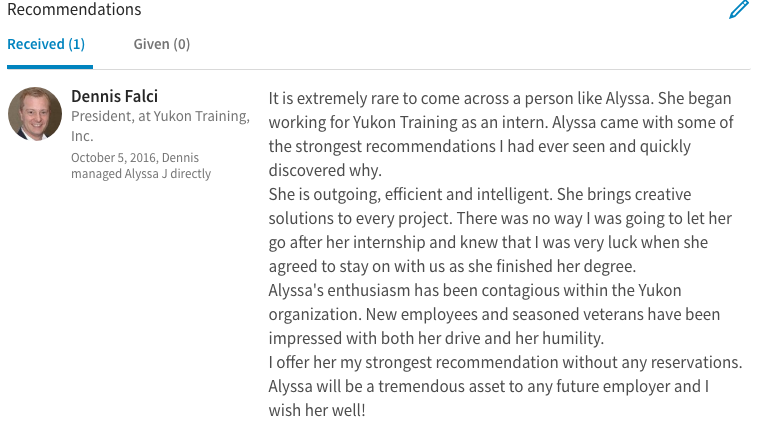The image size is (760, 439).
Task: Click the 'discovered why.' line
Action: click(x=325, y=170)
